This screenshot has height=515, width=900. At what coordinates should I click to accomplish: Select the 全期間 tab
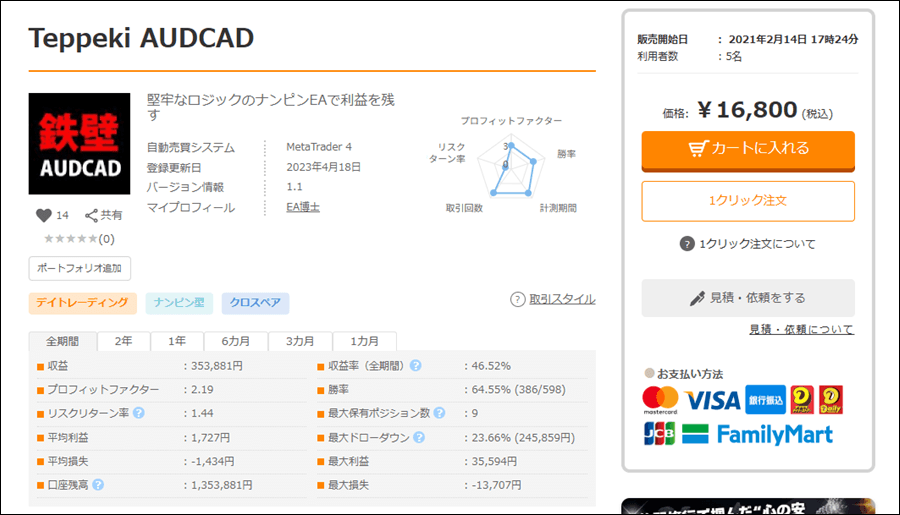coord(62,341)
